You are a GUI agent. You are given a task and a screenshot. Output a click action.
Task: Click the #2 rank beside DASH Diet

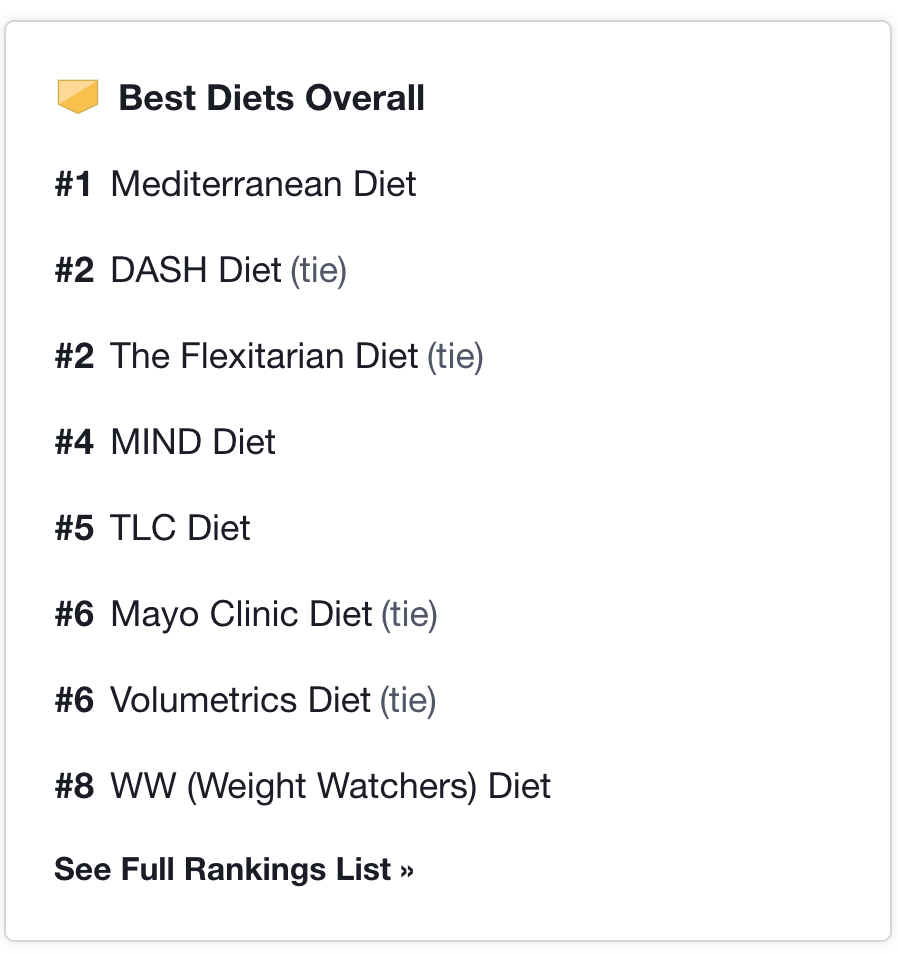[74, 270]
